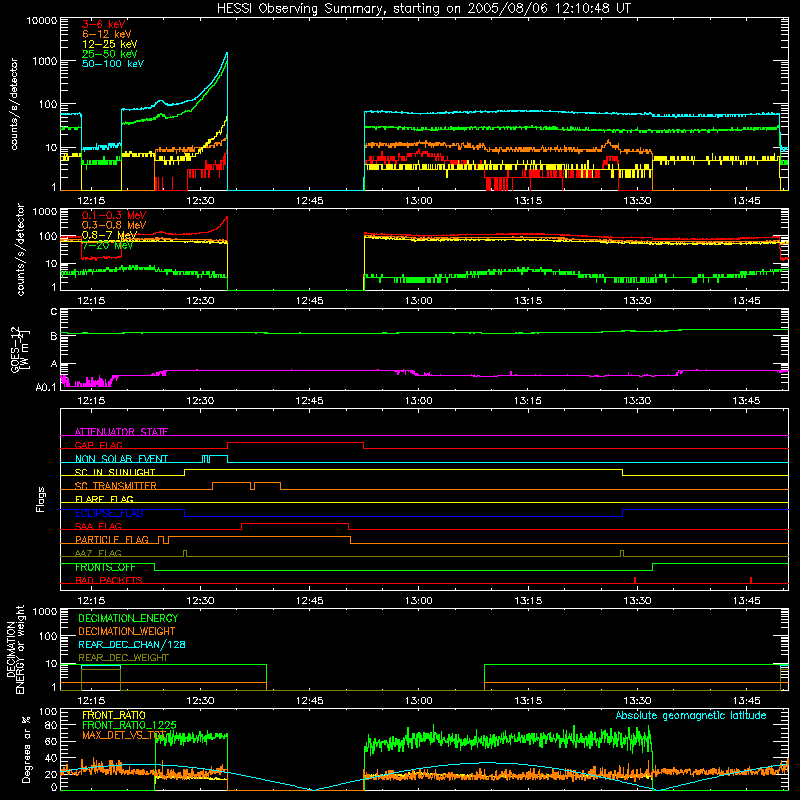Click the C level label on GOES axis
800x800 pixels.
[x=54, y=312]
